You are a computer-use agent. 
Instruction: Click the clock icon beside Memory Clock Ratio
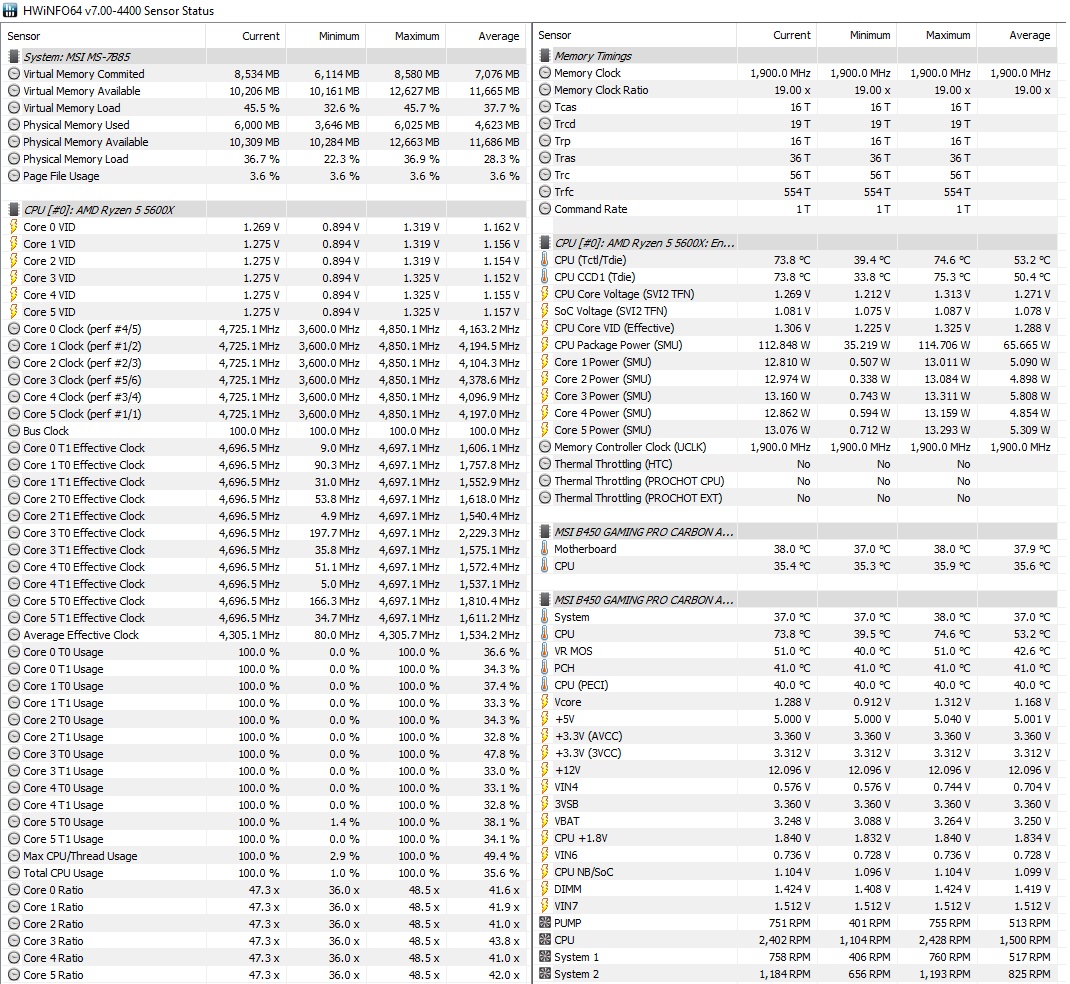click(x=545, y=89)
